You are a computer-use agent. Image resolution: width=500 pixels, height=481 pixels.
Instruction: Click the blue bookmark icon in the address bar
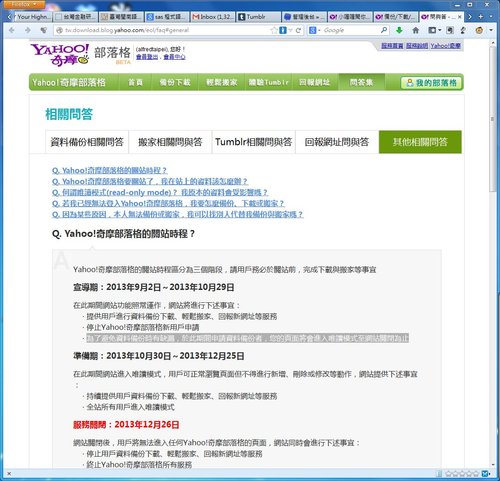[283, 30]
